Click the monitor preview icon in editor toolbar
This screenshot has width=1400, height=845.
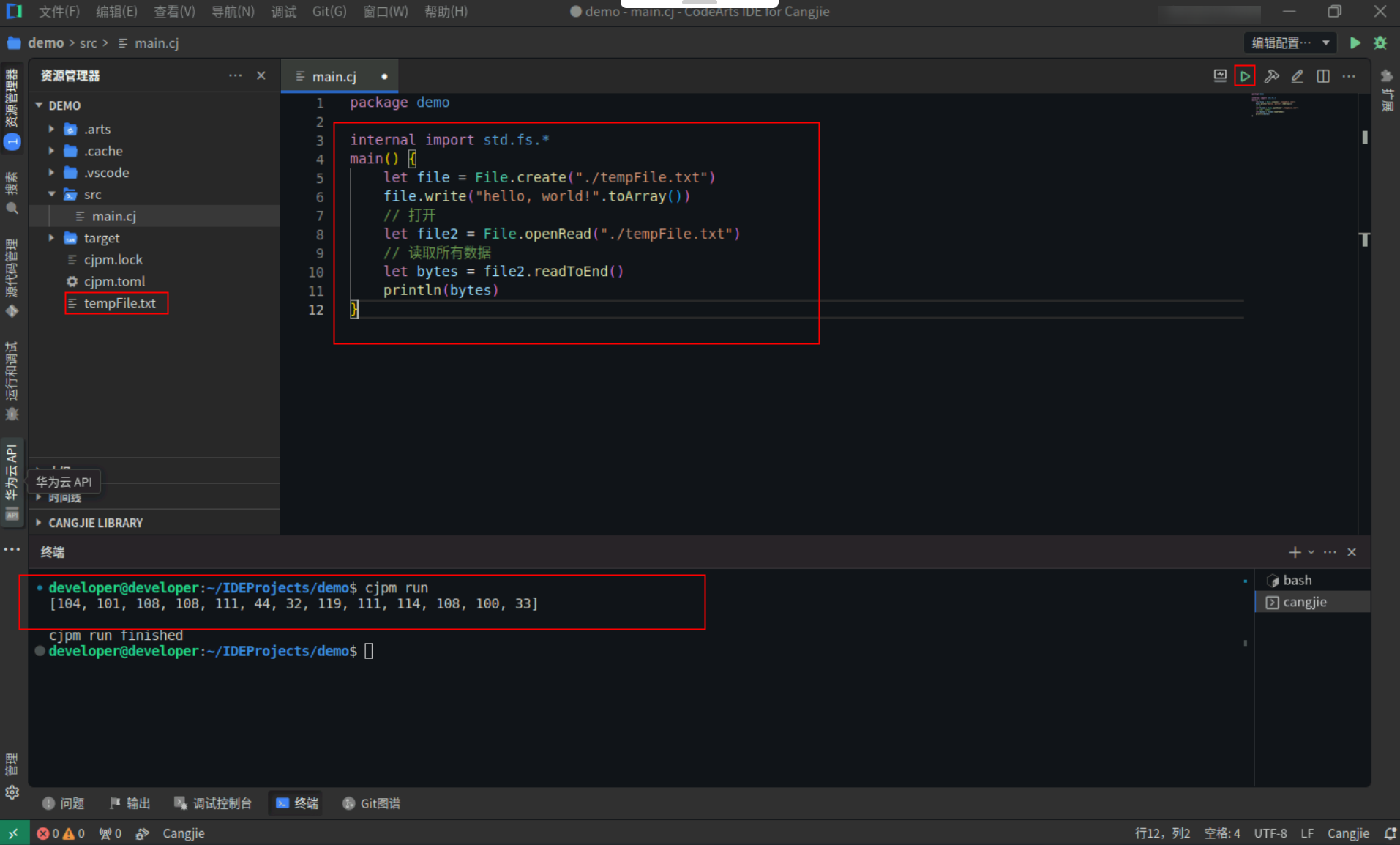coord(1220,76)
